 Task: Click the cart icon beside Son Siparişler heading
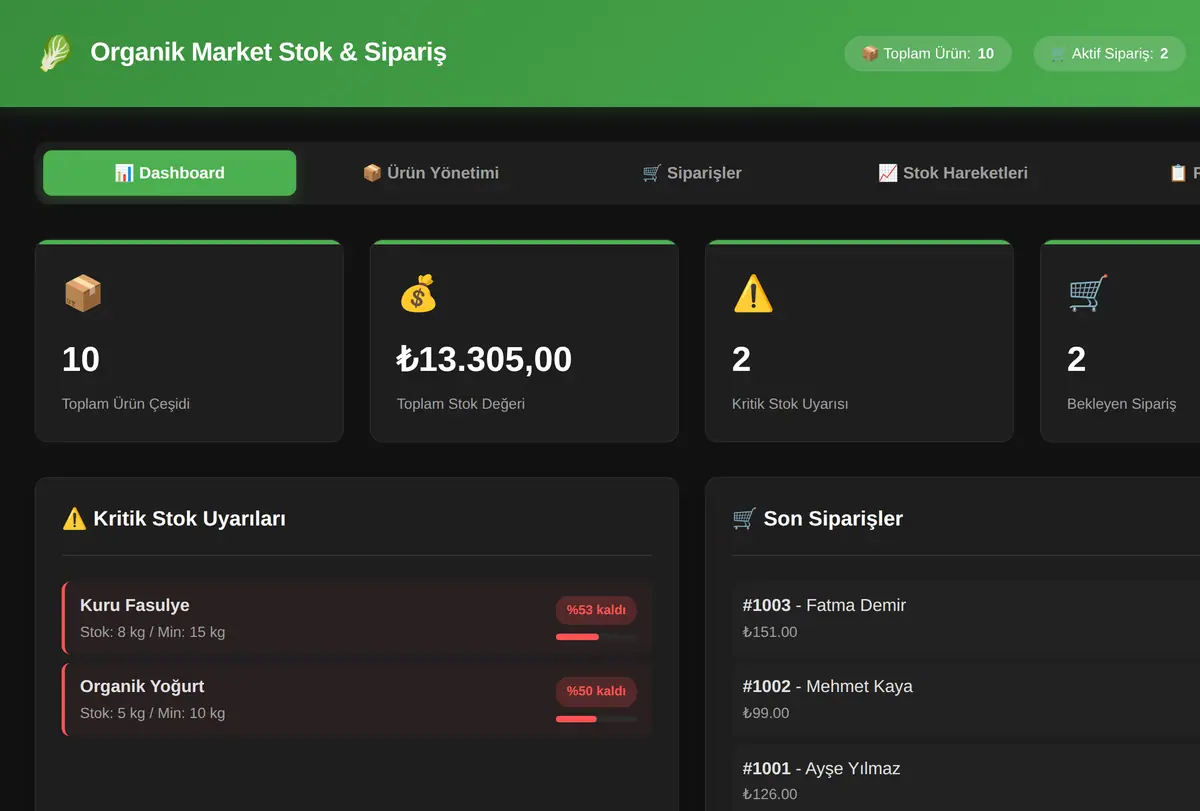[x=744, y=519]
